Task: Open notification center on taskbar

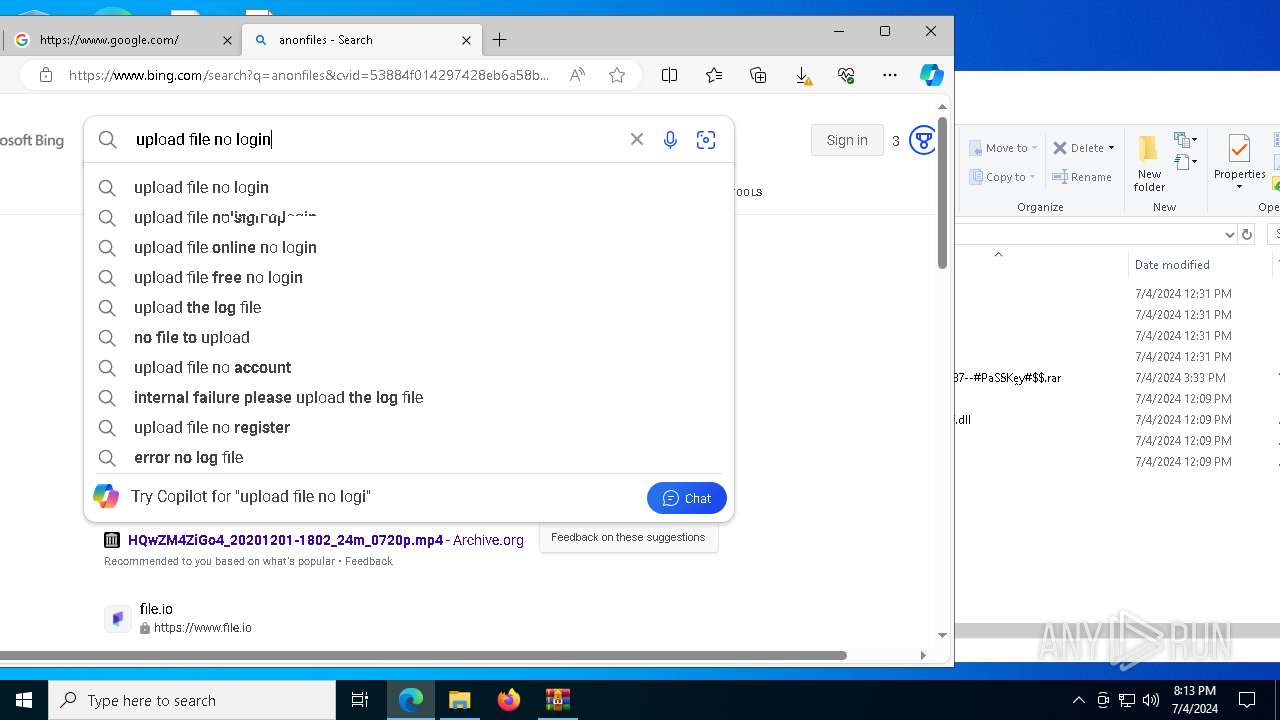Action: [1247, 700]
